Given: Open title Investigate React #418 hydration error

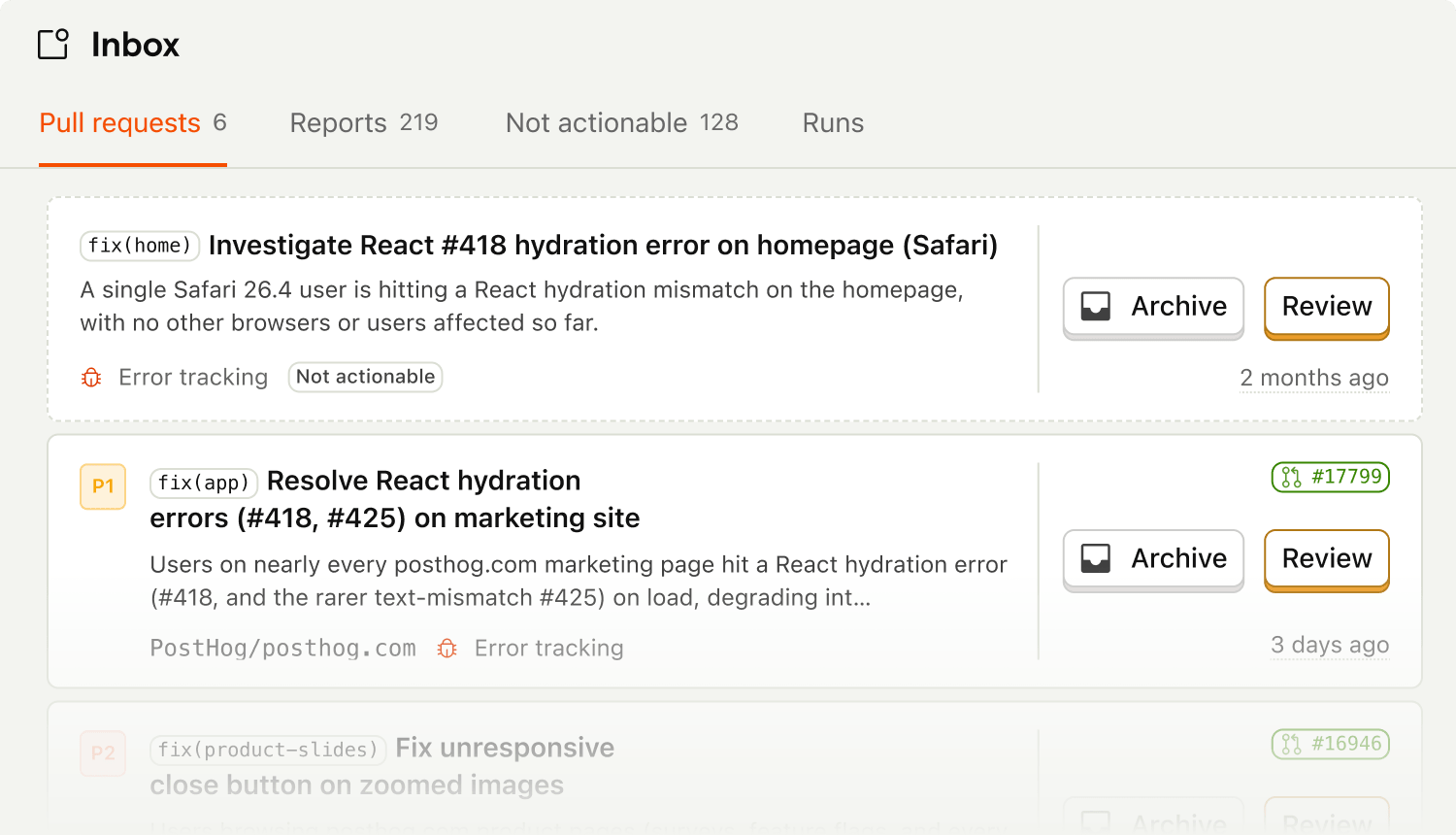Looking at the screenshot, I should 603,246.
